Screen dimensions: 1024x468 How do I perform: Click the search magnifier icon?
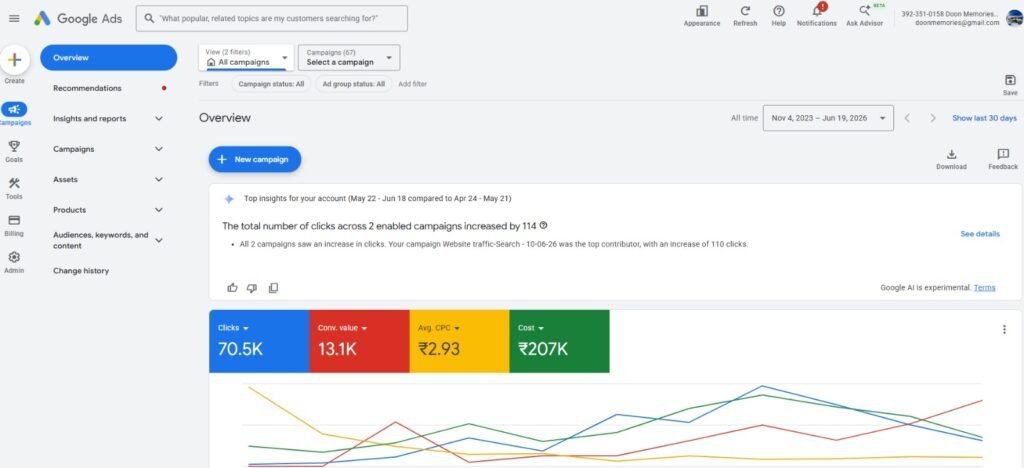pyautogui.click(x=149, y=18)
